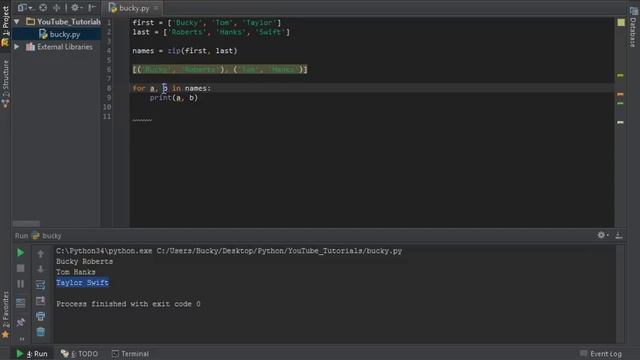This screenshot has width=640, height=360.
Task: Open the Database tool window
Action: click(633, 27)
